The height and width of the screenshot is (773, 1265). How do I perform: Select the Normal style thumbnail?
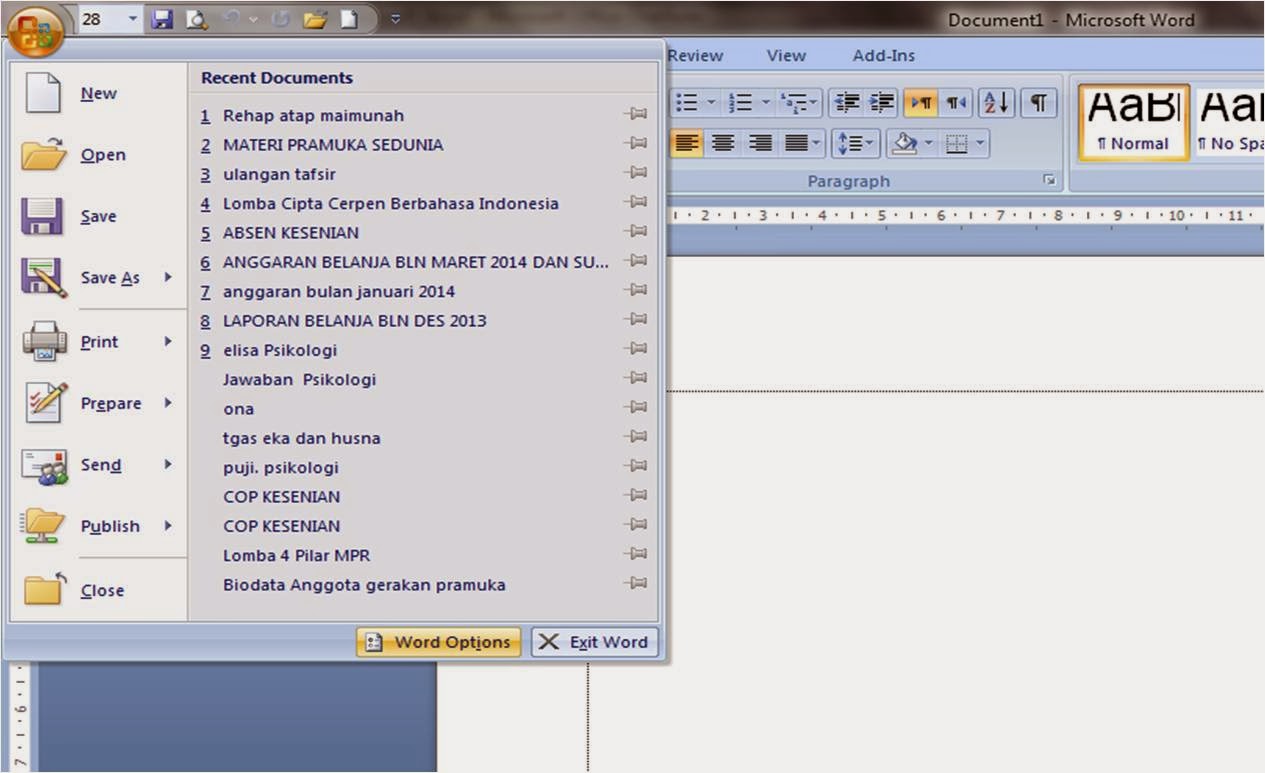1134,122
